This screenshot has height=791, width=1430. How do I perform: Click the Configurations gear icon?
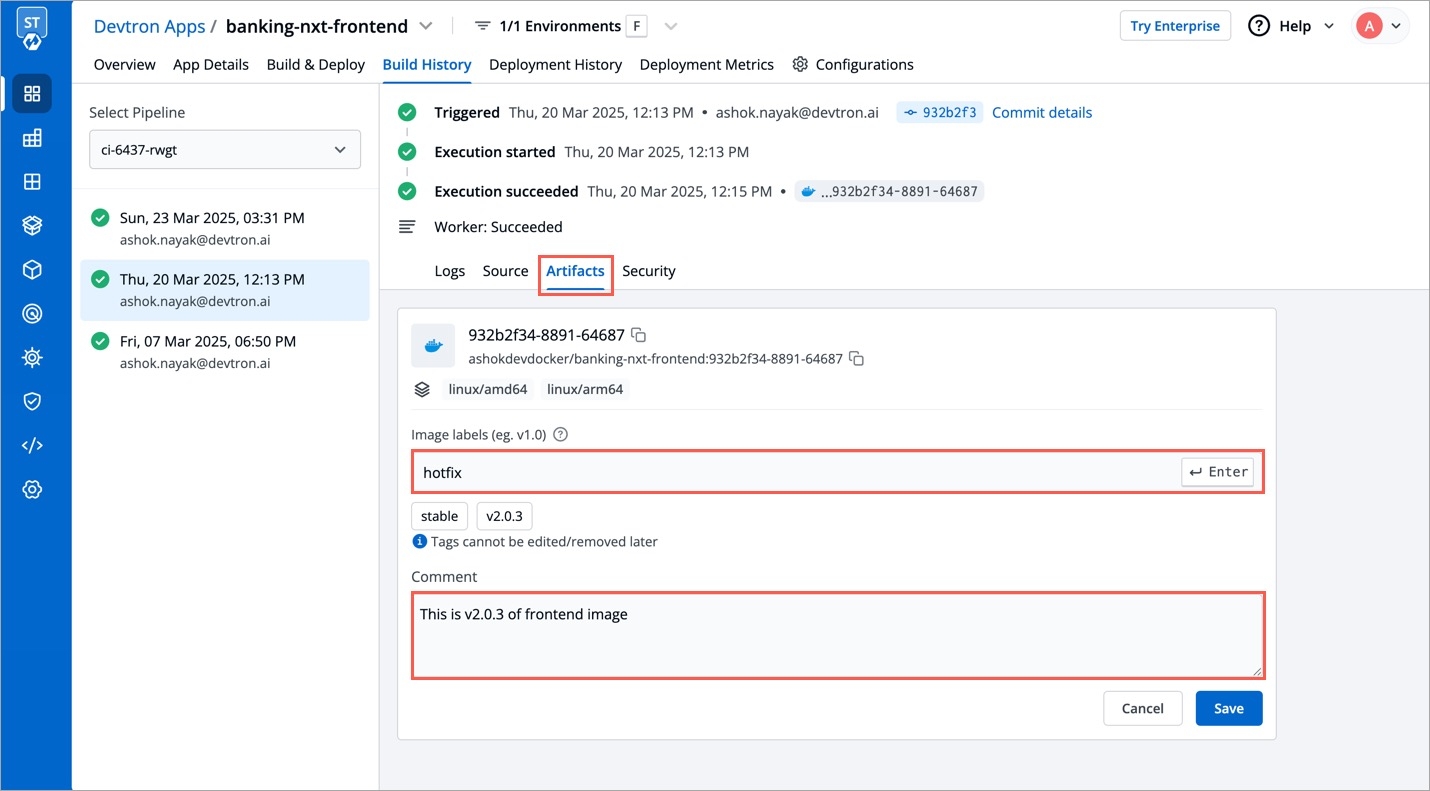(x=800, y=64)
